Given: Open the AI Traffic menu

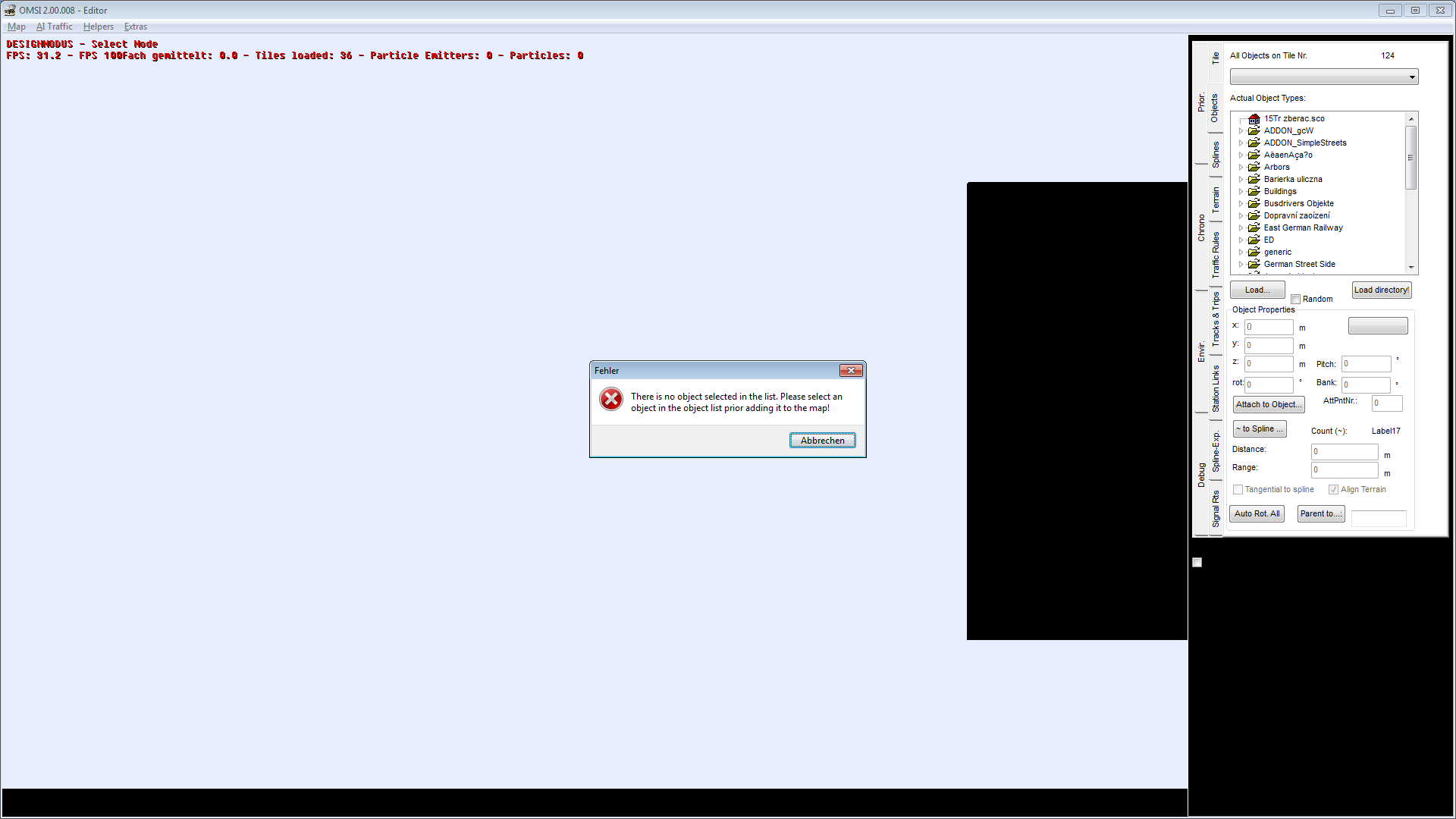Looking at the screenshot, I should (x=55, y=27).
